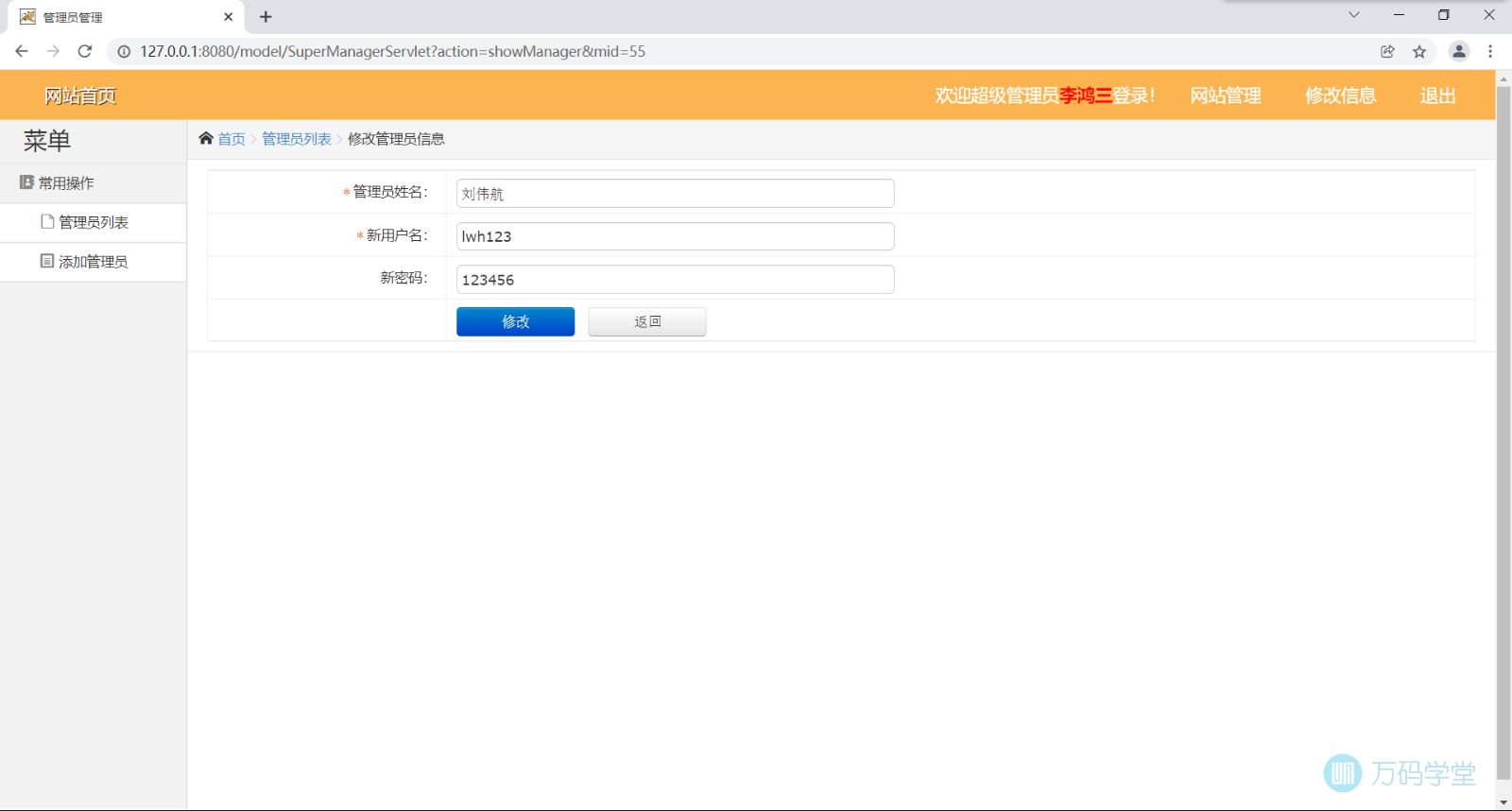Screen dimensions: 1512x811
Task: Open the Chrome three-dot menu
Action: (x=1490, y=51)
